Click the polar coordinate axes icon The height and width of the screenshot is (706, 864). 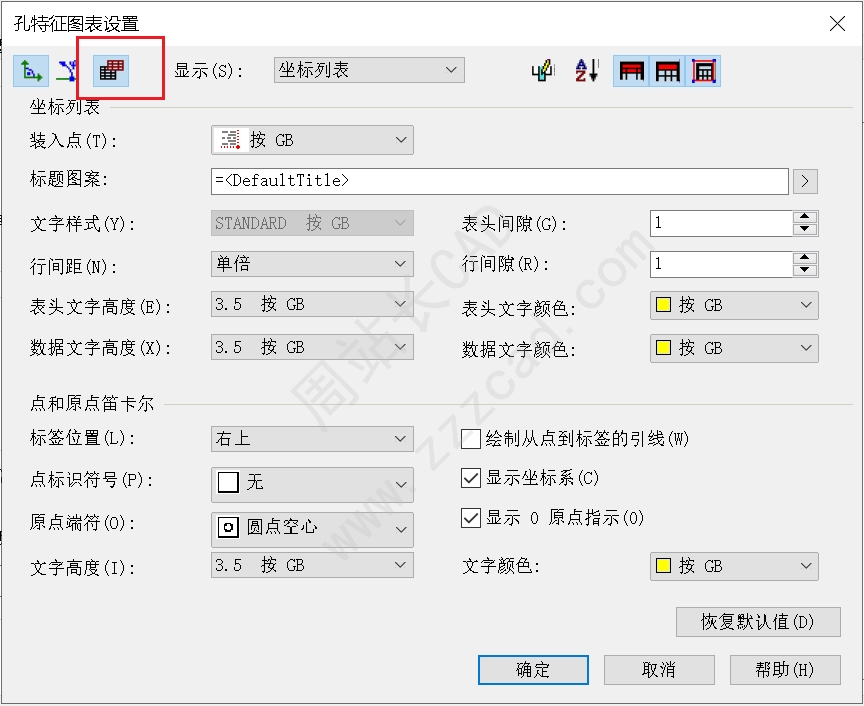coord(67,71)
